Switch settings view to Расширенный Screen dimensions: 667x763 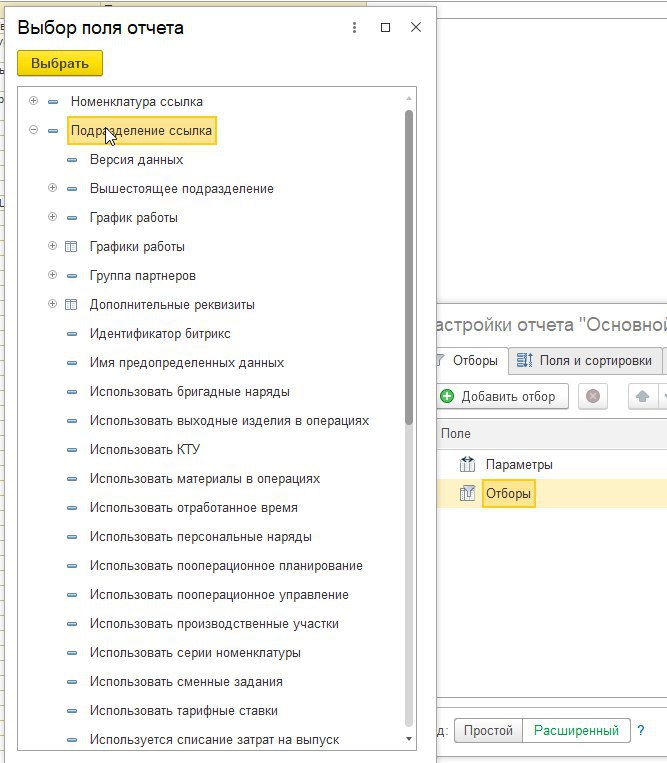pos(576,730)
